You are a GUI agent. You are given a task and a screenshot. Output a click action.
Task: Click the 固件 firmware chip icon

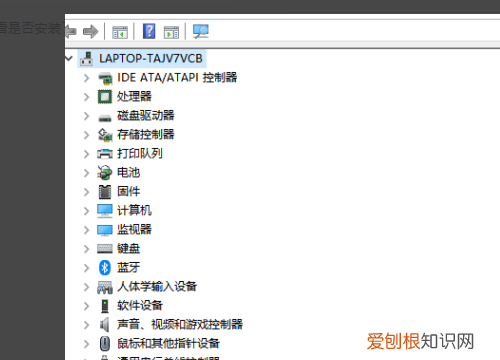(x=105, y=192)
